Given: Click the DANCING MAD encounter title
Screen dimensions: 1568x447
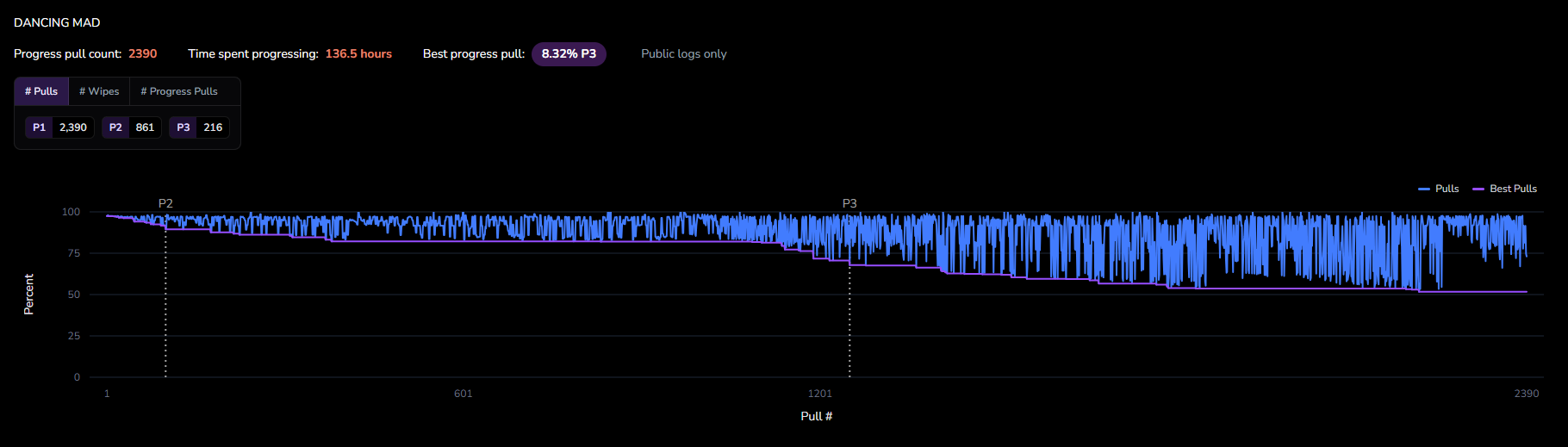Looking at the screenshot, I should [57, 22].
